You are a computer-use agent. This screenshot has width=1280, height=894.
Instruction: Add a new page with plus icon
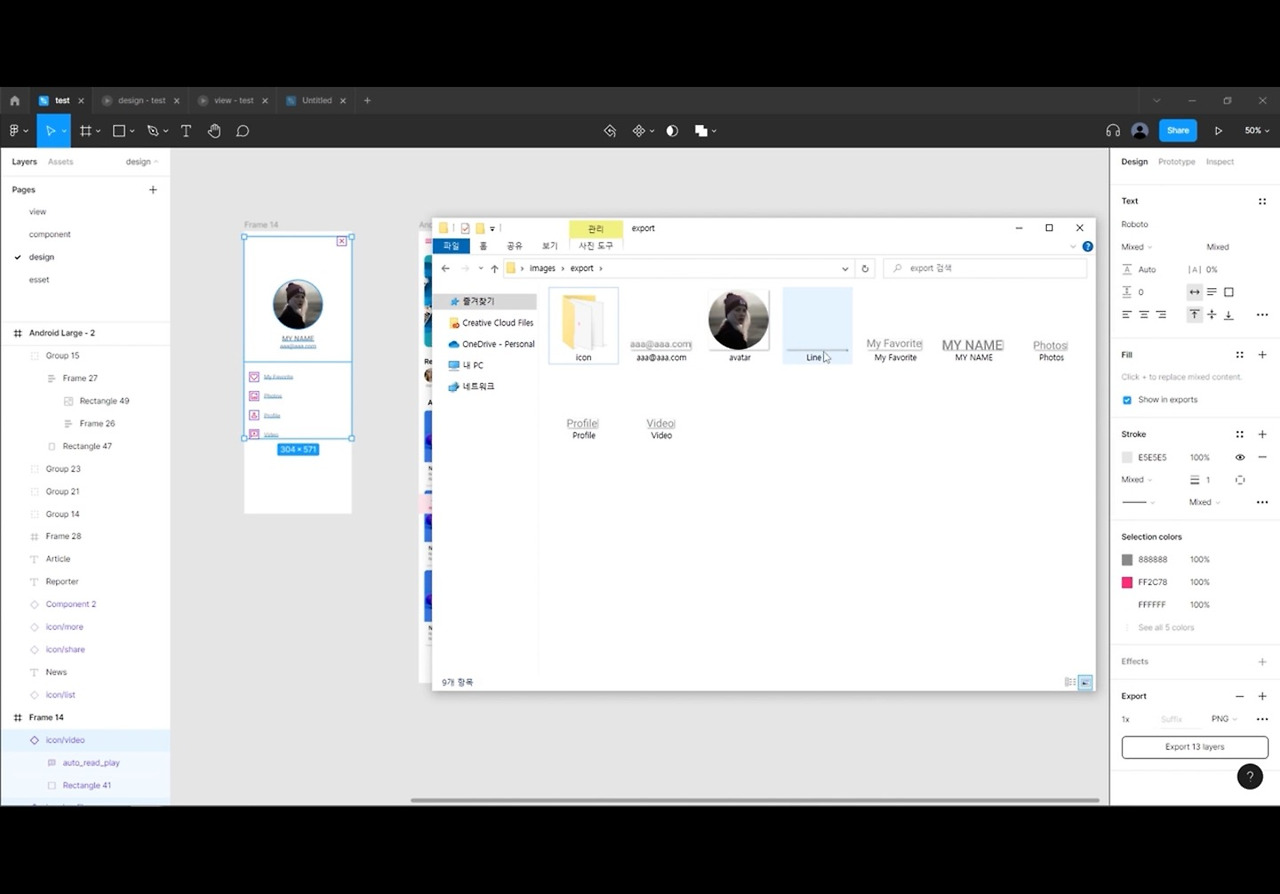[153, 190]
